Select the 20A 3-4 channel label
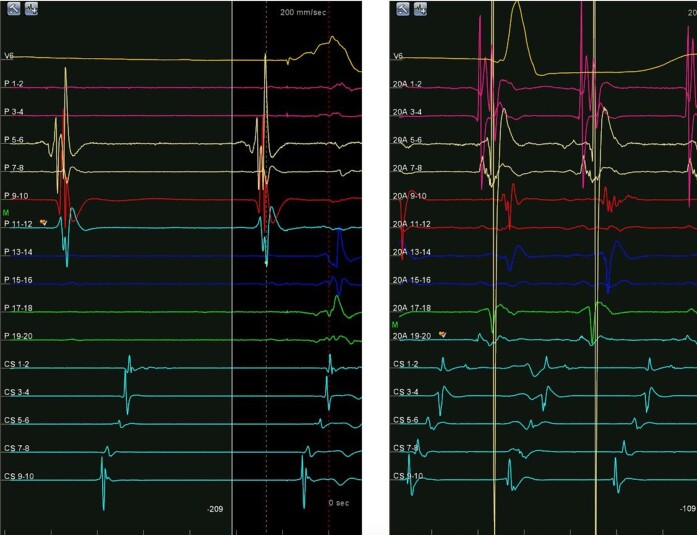 coord(407,112)
